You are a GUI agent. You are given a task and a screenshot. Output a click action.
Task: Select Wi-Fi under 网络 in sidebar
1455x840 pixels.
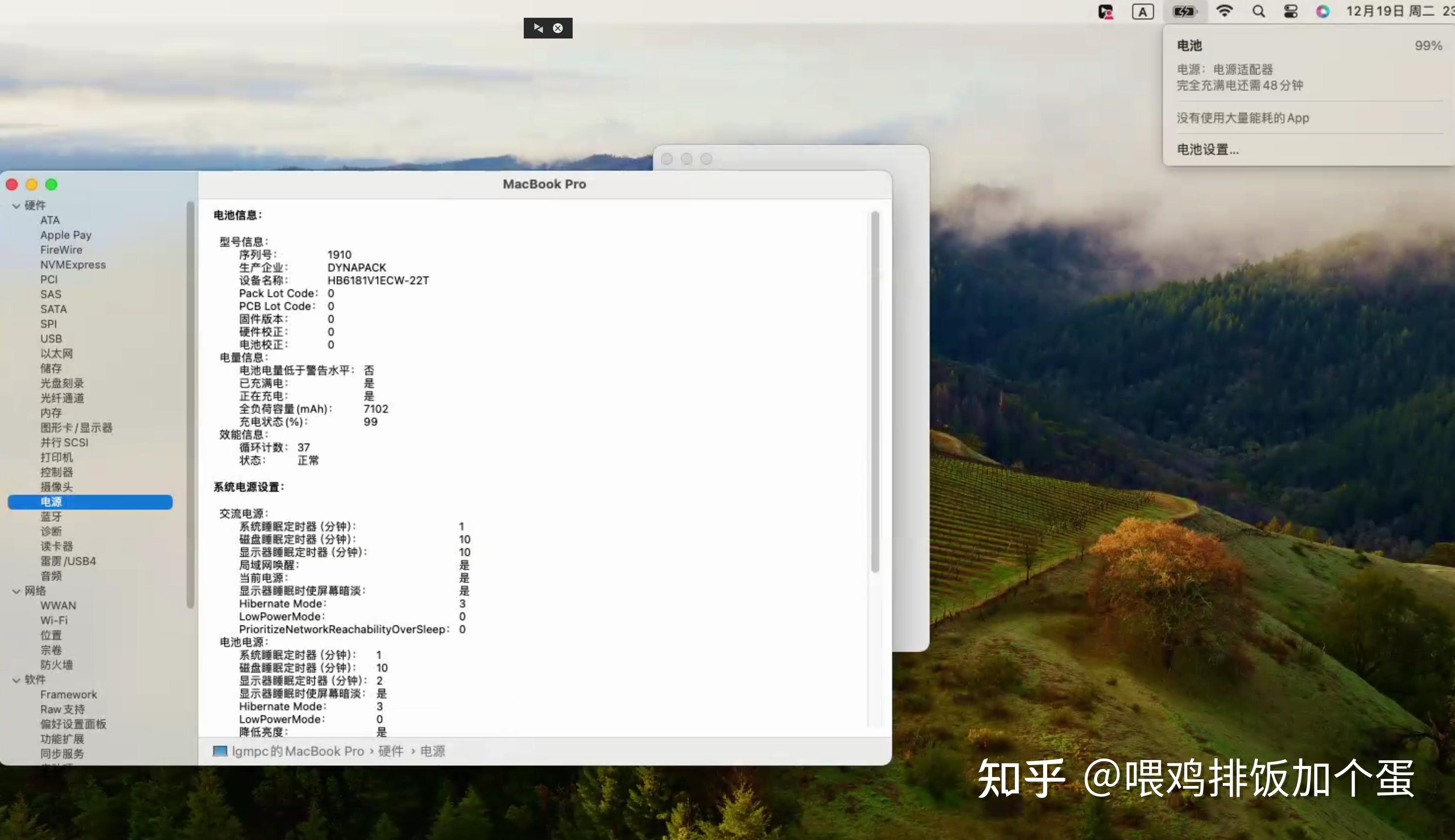point(54,620)
